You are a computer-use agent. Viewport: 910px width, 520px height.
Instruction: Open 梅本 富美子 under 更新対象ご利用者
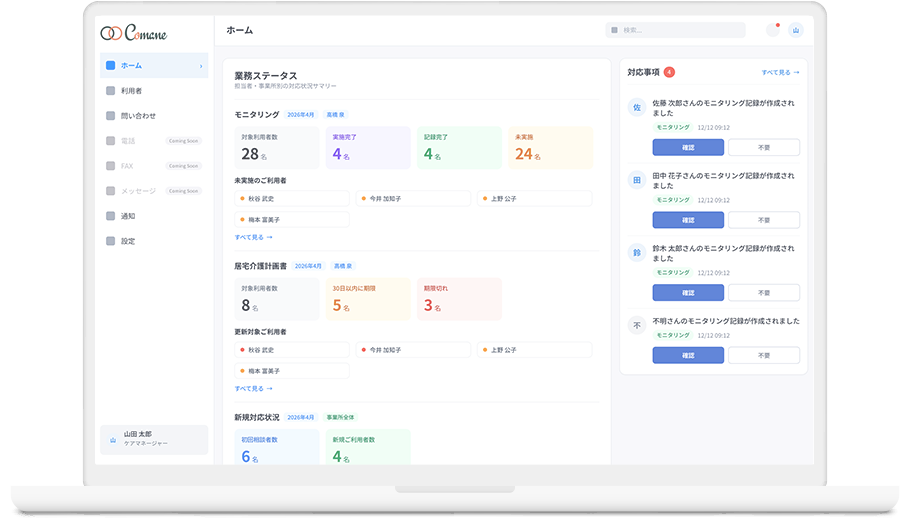(292, 371)
